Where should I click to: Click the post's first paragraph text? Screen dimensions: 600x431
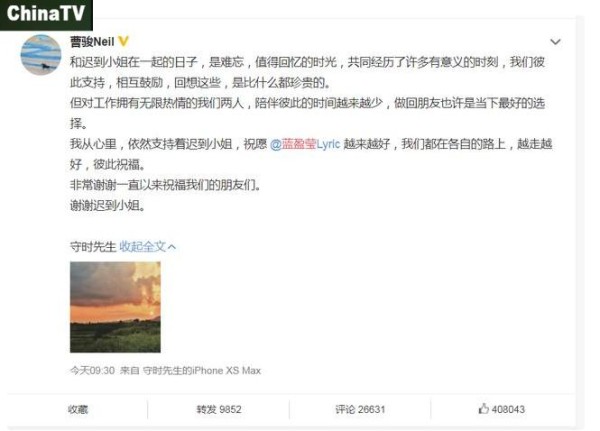pos(307,72)
